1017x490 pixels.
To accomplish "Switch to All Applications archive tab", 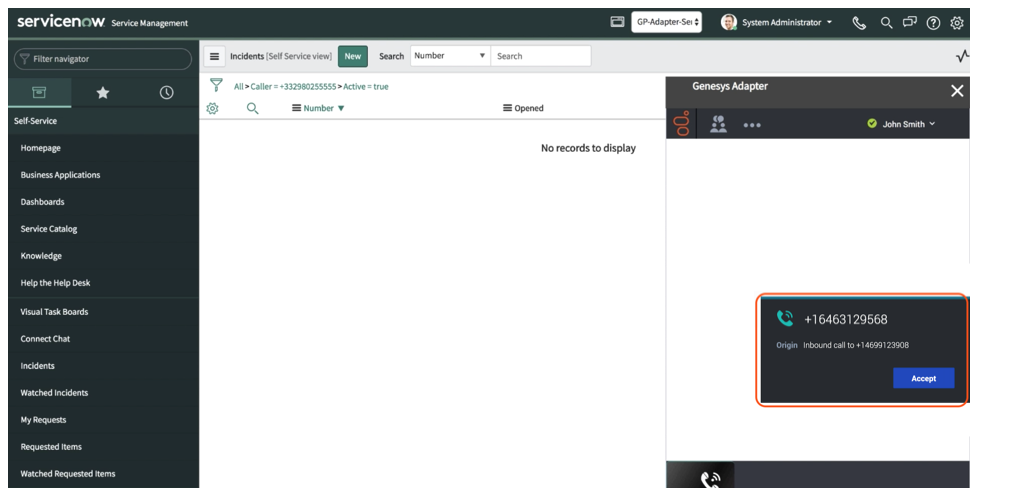I will (39, 92).
